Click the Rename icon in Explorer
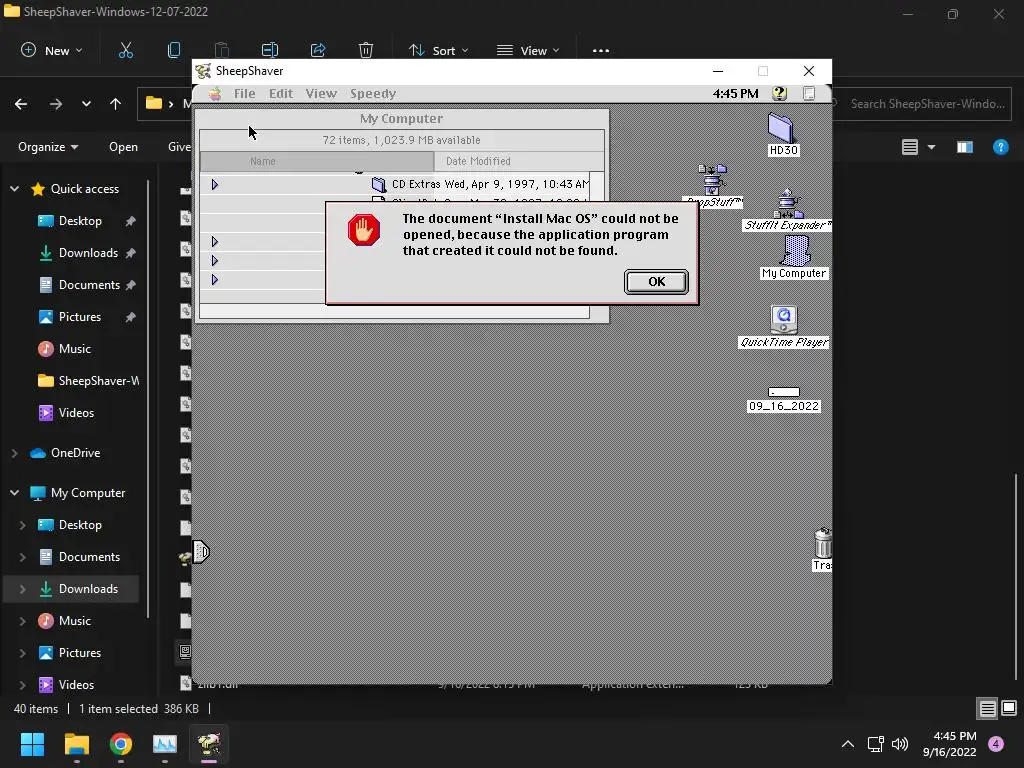The width and height of the screenshot is (1024, 768). tap(270, 50)
